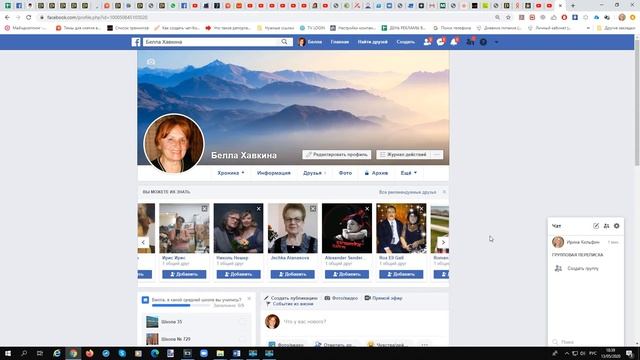Click Создать публикацию in composer
This screenshot has width=640, height=360.
pos(291,298)
